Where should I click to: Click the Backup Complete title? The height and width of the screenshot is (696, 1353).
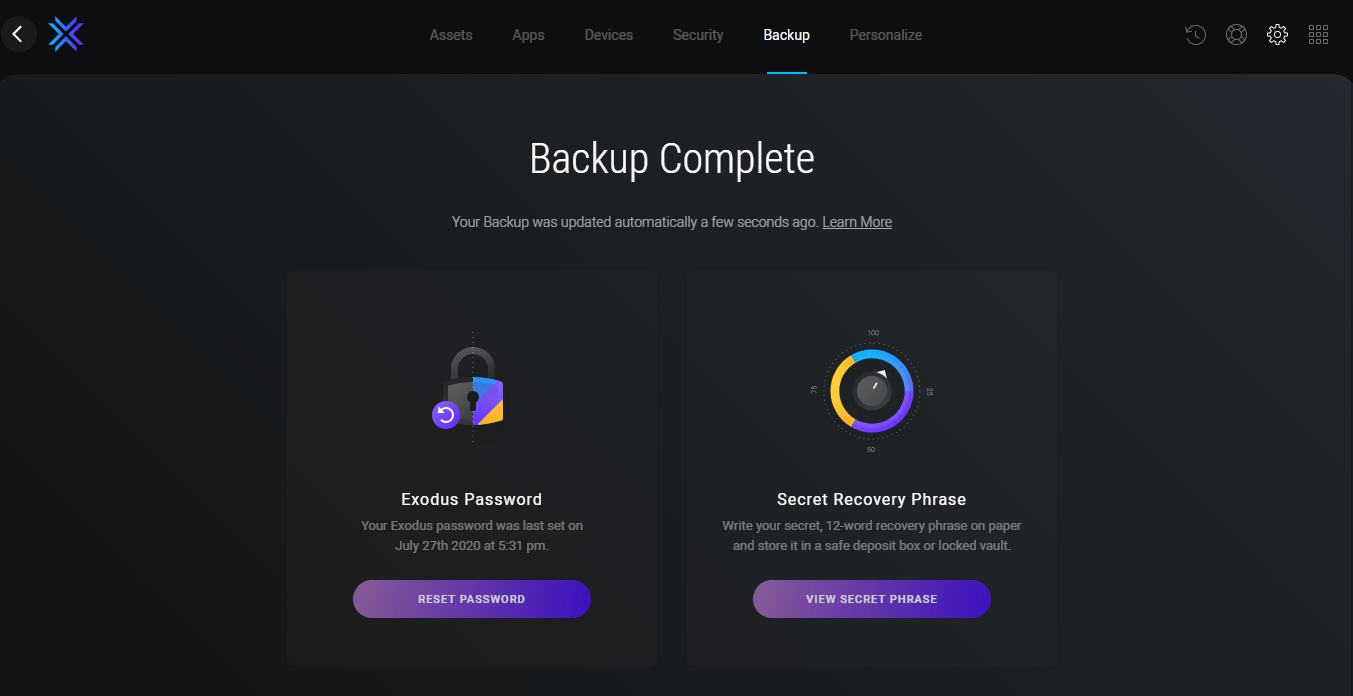(x=672, y=159)
